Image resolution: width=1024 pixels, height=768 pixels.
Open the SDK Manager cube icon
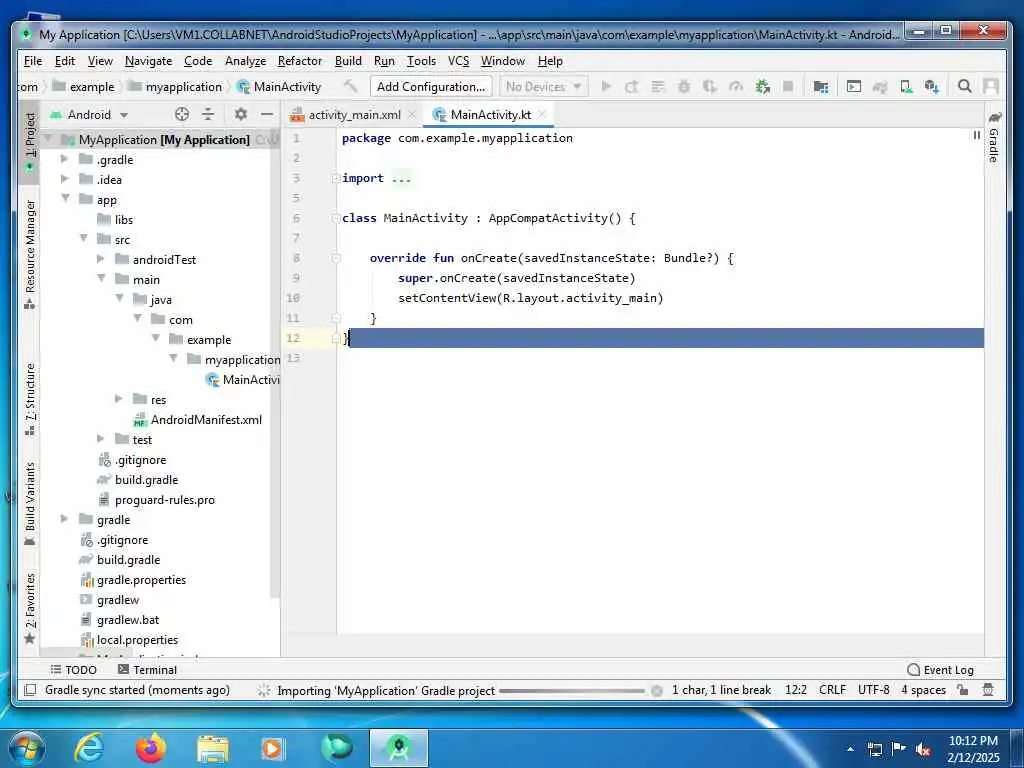click(932, 86)
